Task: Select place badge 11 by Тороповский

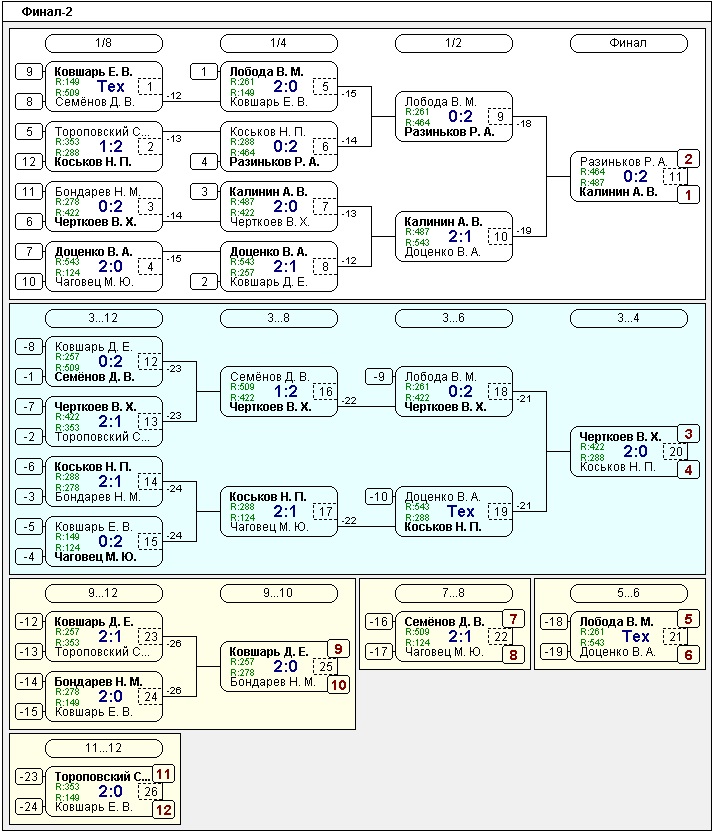Action: 163,774
